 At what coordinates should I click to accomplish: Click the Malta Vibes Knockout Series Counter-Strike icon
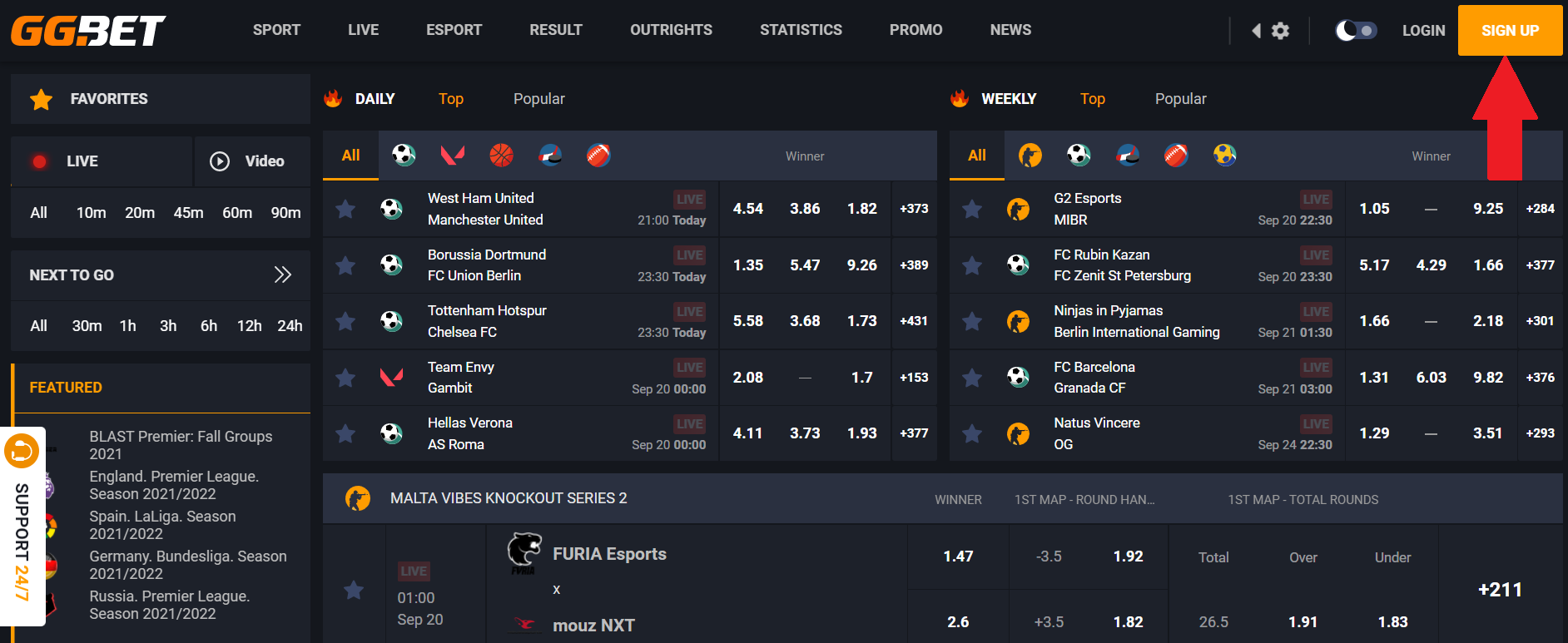(358, 499)
